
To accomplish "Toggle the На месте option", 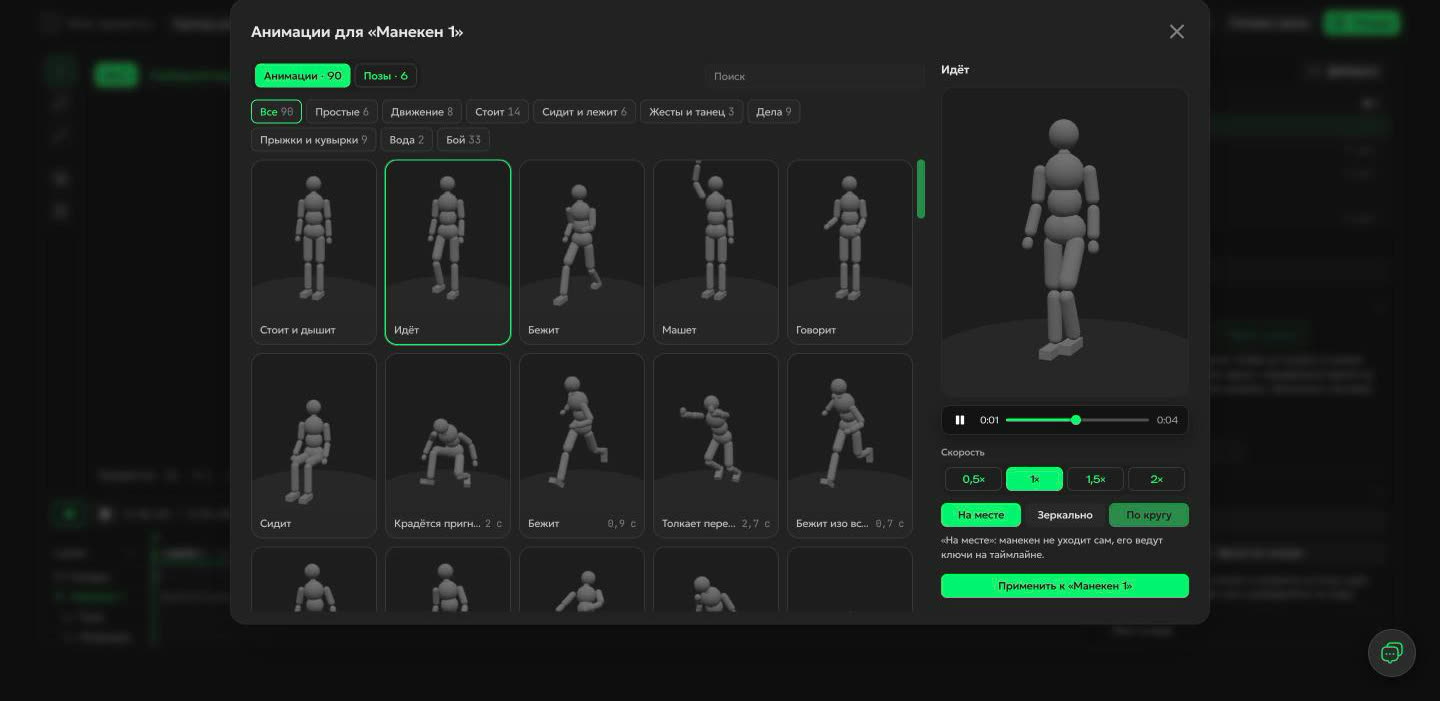I will (x=981, y=515).
